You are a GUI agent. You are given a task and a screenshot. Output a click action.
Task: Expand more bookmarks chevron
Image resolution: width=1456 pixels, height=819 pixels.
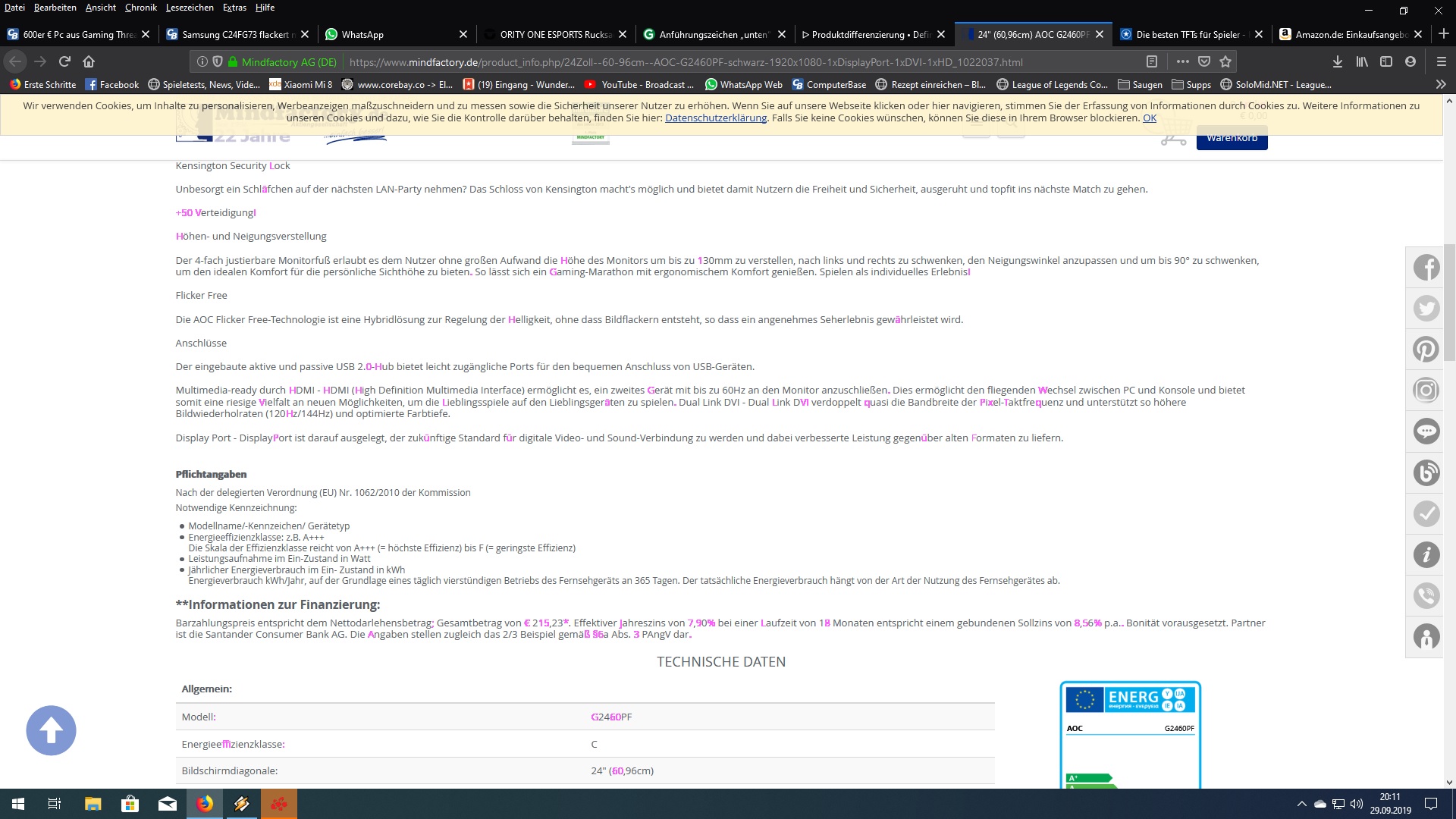(1440, 84)
